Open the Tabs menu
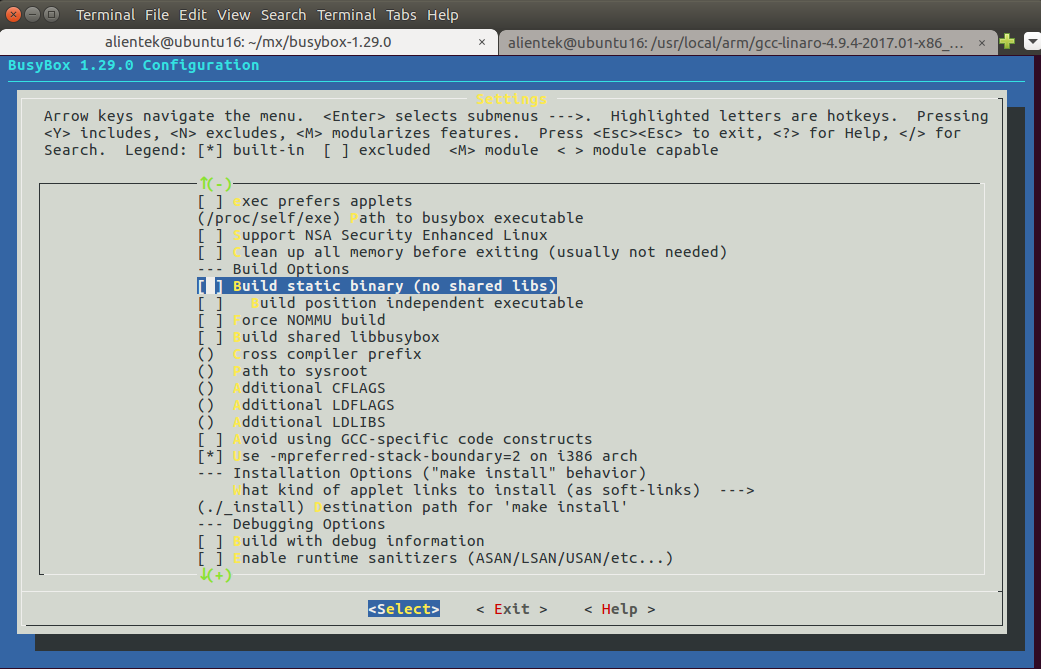 pyautogui.click(x=401, y=15)
